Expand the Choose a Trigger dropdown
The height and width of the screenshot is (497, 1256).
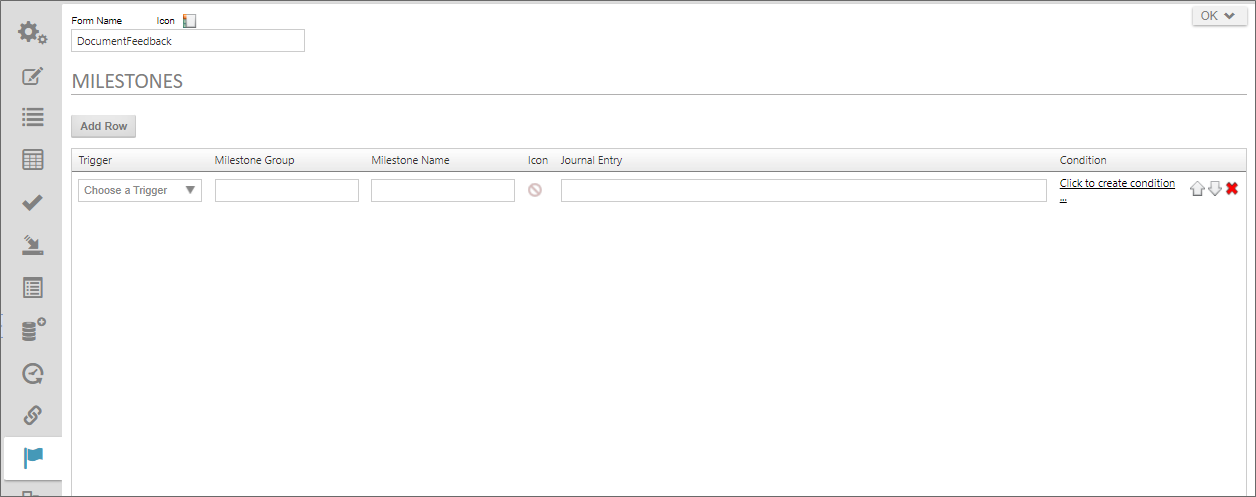coord(140,190)
